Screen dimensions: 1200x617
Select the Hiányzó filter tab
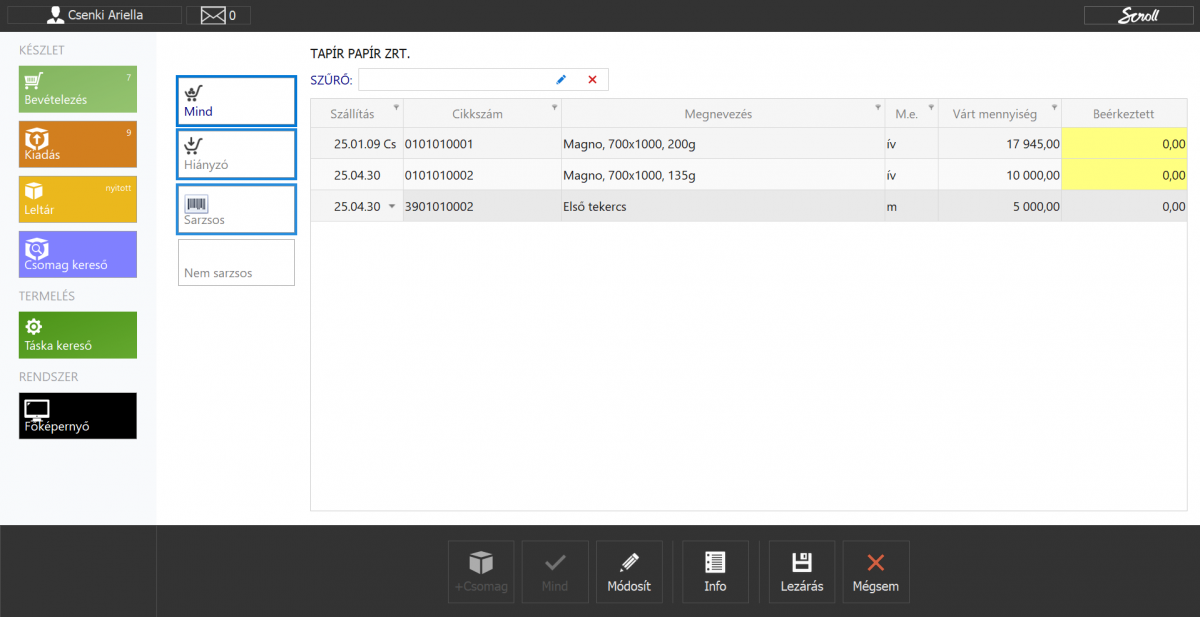click(237, 154)
